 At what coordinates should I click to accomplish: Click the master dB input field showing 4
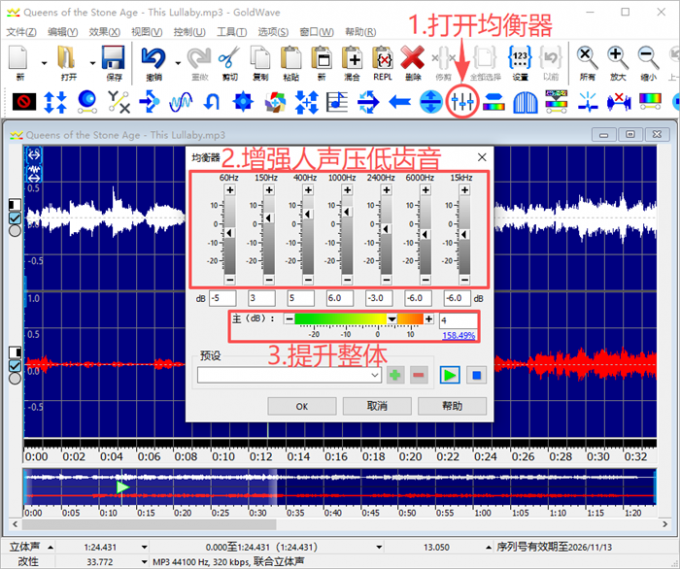click(458, 321)
